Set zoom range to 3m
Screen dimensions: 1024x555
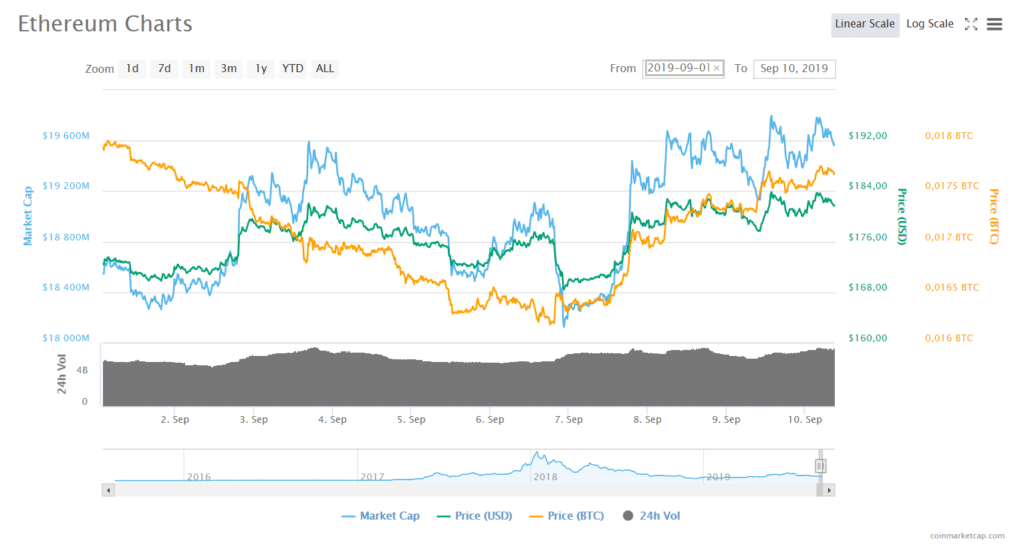229,69
